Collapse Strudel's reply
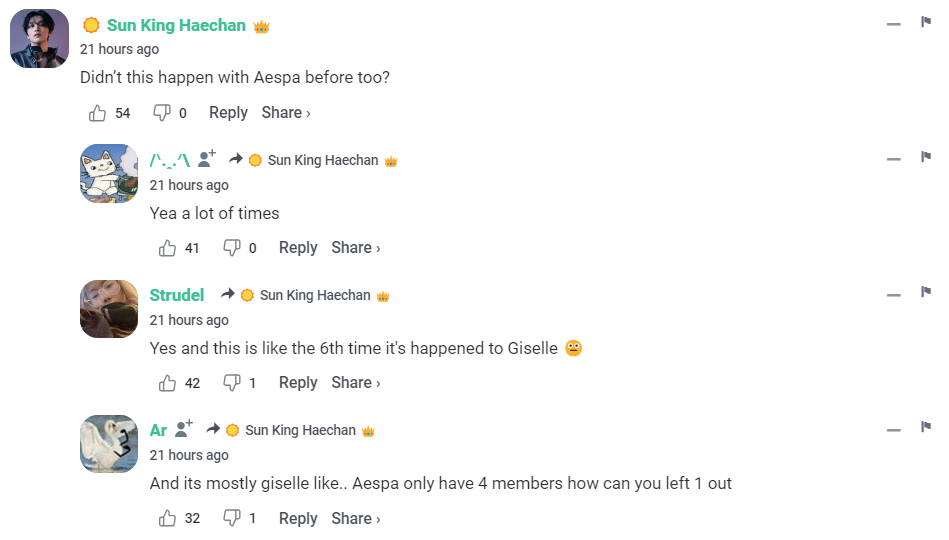The width and height of the screenshot is (949, 540). pyautogui.click(x=894, y=294)
